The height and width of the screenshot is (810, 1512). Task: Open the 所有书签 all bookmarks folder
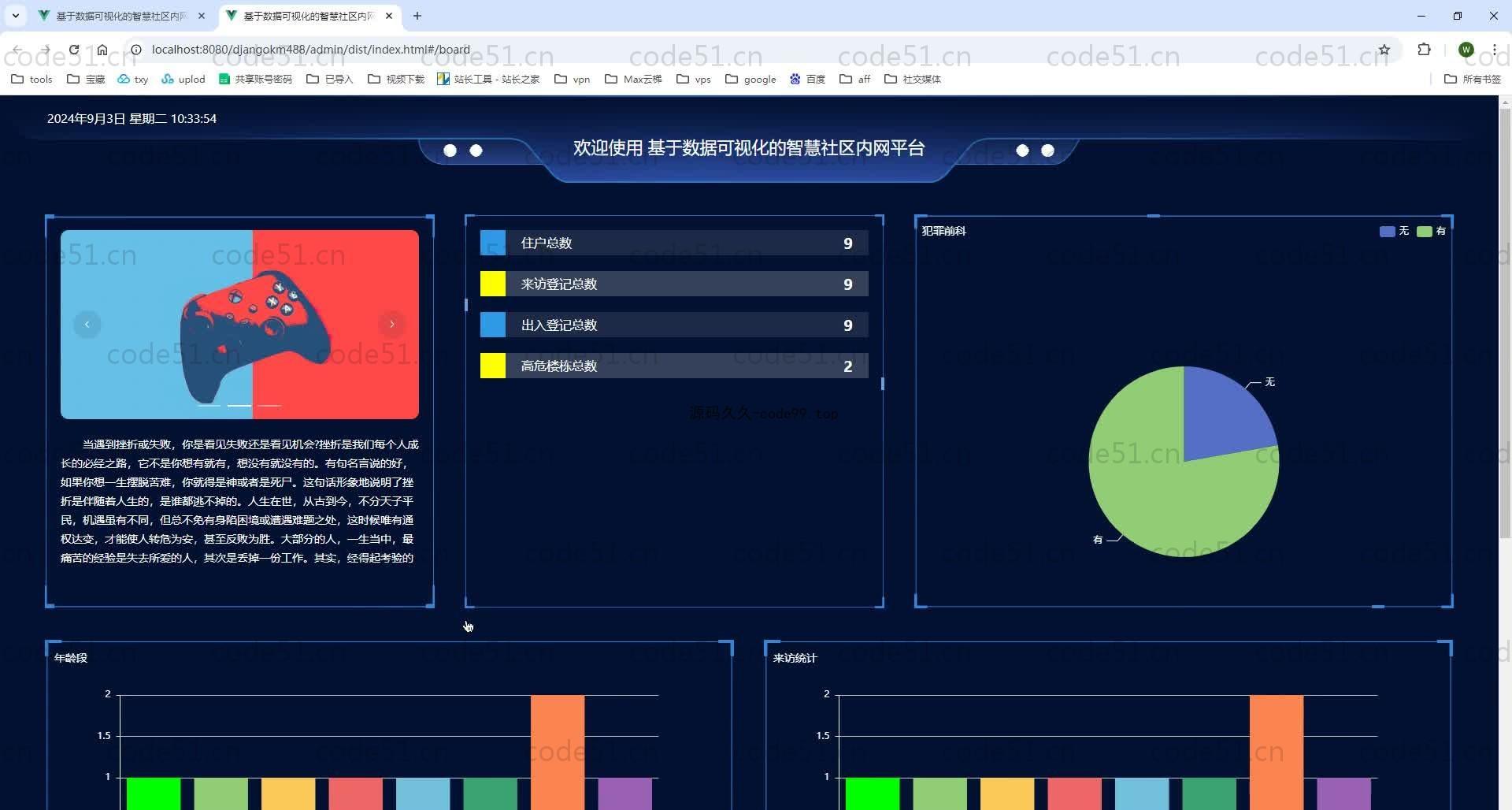(x=1473, y=79)
